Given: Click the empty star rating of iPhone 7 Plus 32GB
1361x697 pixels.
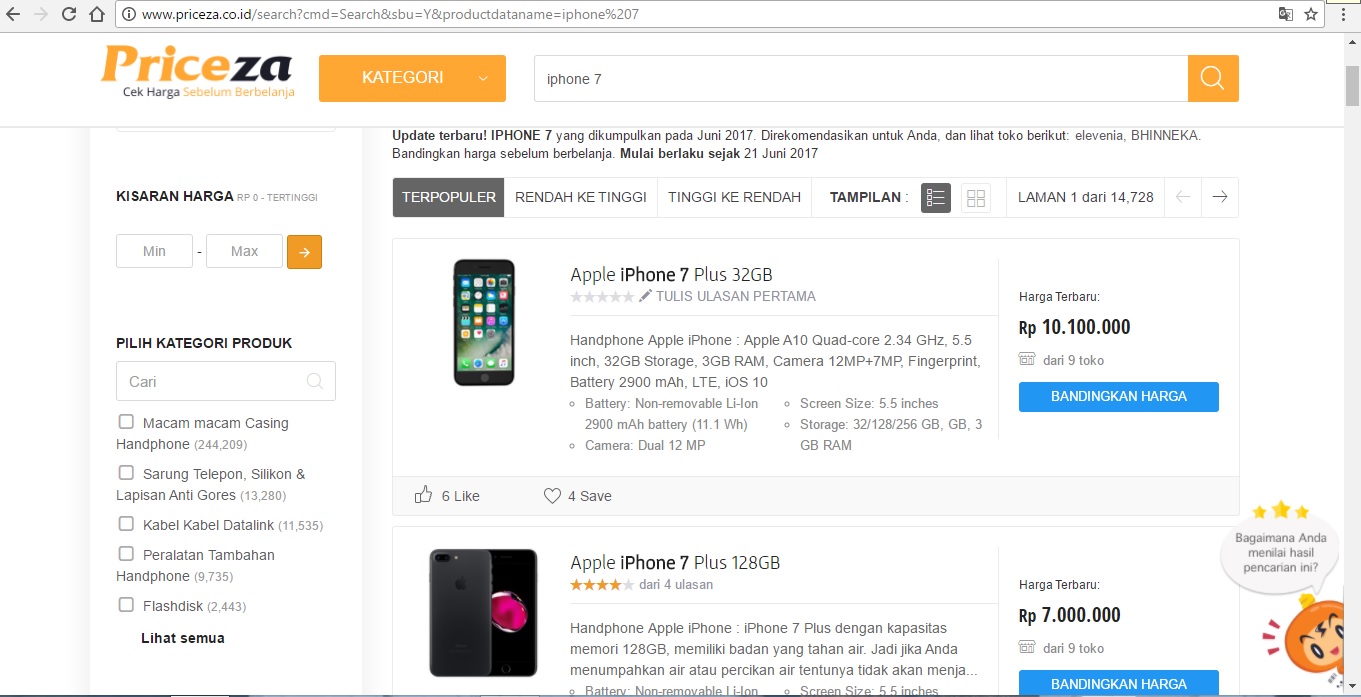Looking at the screenshot, I should 602,296.
